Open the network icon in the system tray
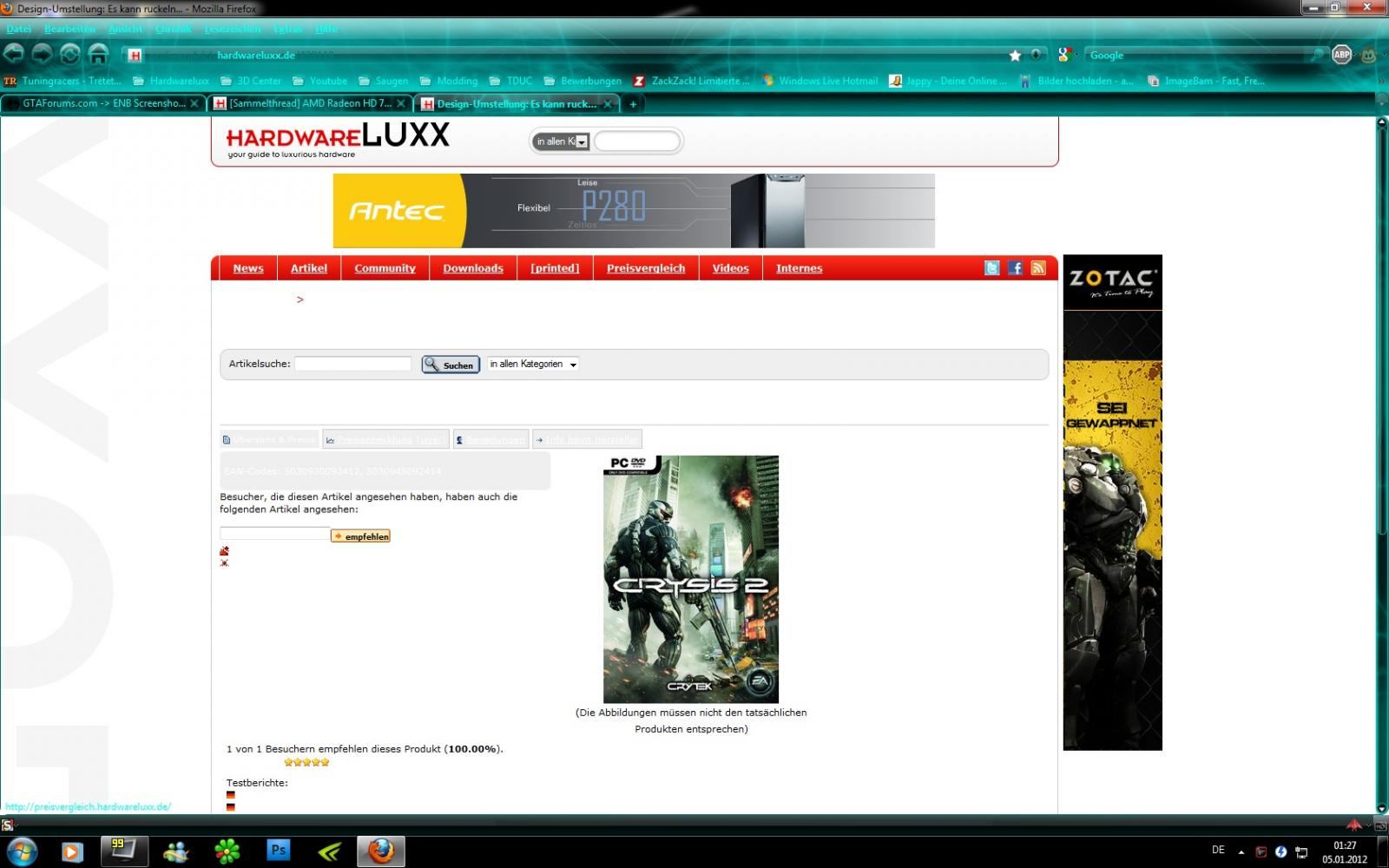Viewport: 1389px width, 868px height. click(1301, 852)
